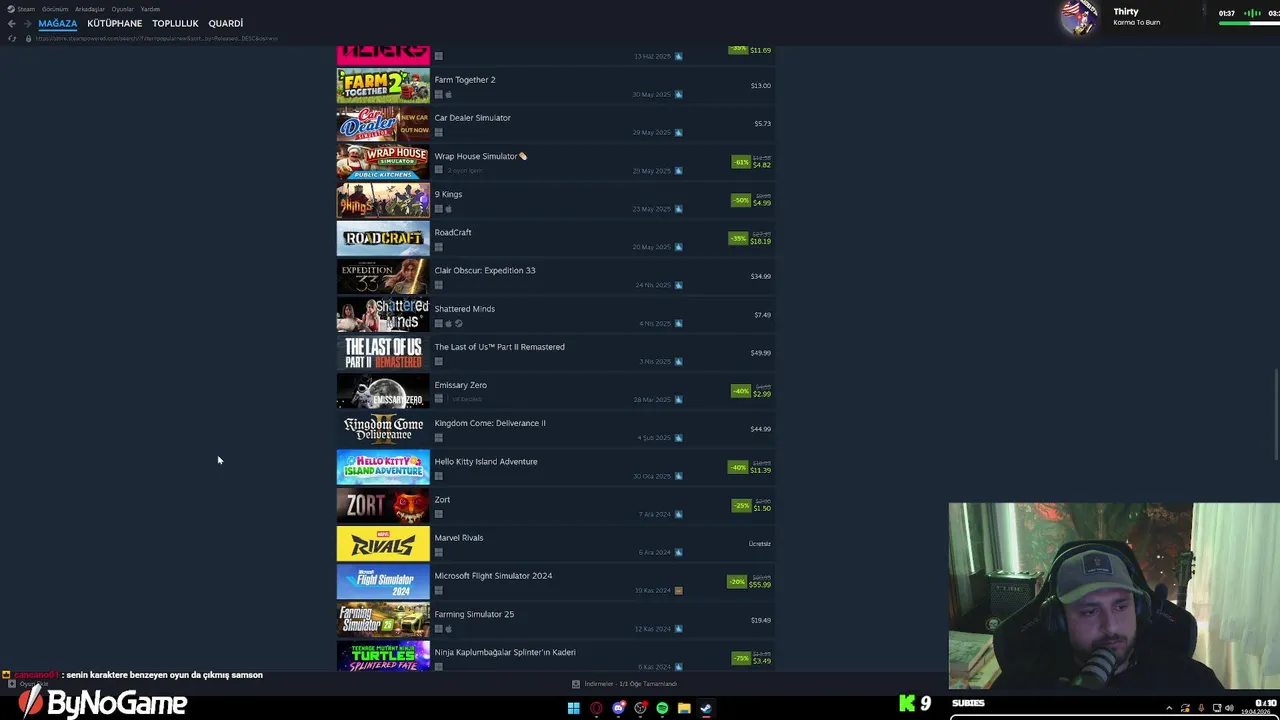Switch to the TOPLULUK tab
This screenshot has width=1280, height=720.
pos(175,23)
